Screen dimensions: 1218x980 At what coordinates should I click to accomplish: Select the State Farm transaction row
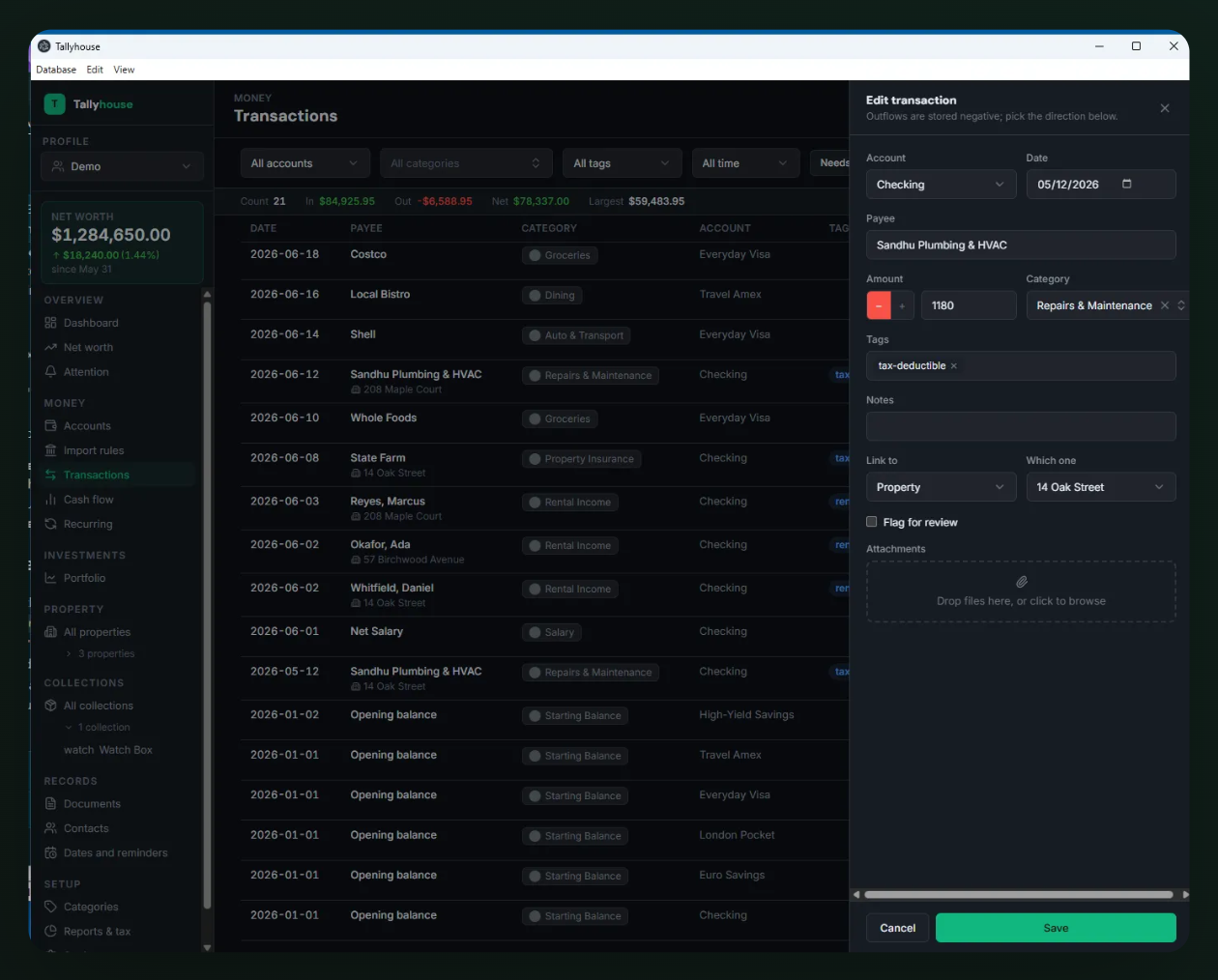coord(544,464)
